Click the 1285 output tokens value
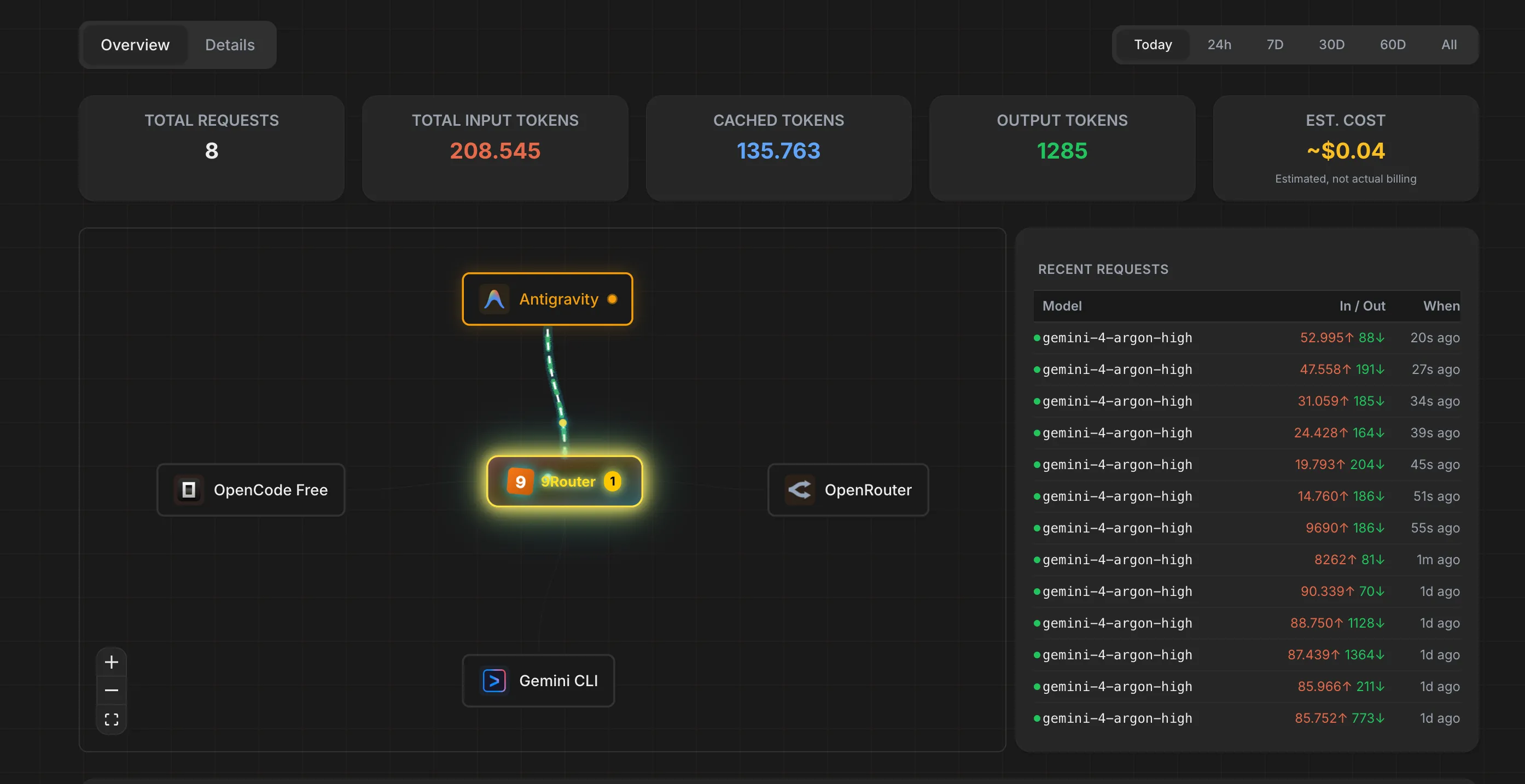The height and width of the screenshot is (784, 1525). [x=1062, y=151]
